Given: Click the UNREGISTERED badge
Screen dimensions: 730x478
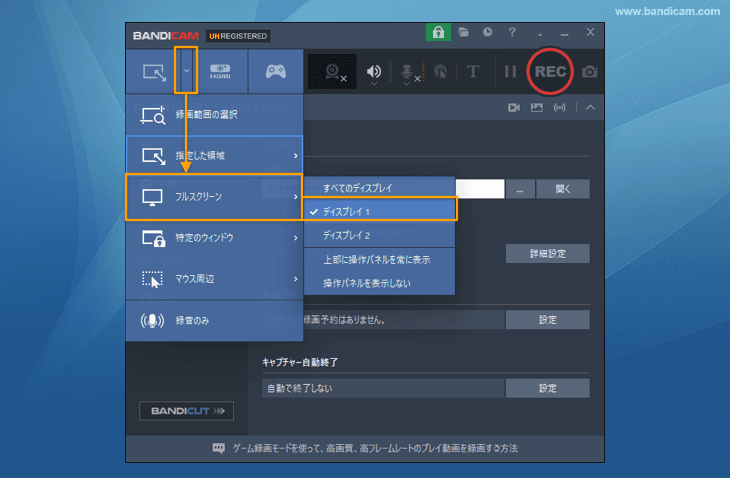Looking at the screenshot, I should click(238, 36).
